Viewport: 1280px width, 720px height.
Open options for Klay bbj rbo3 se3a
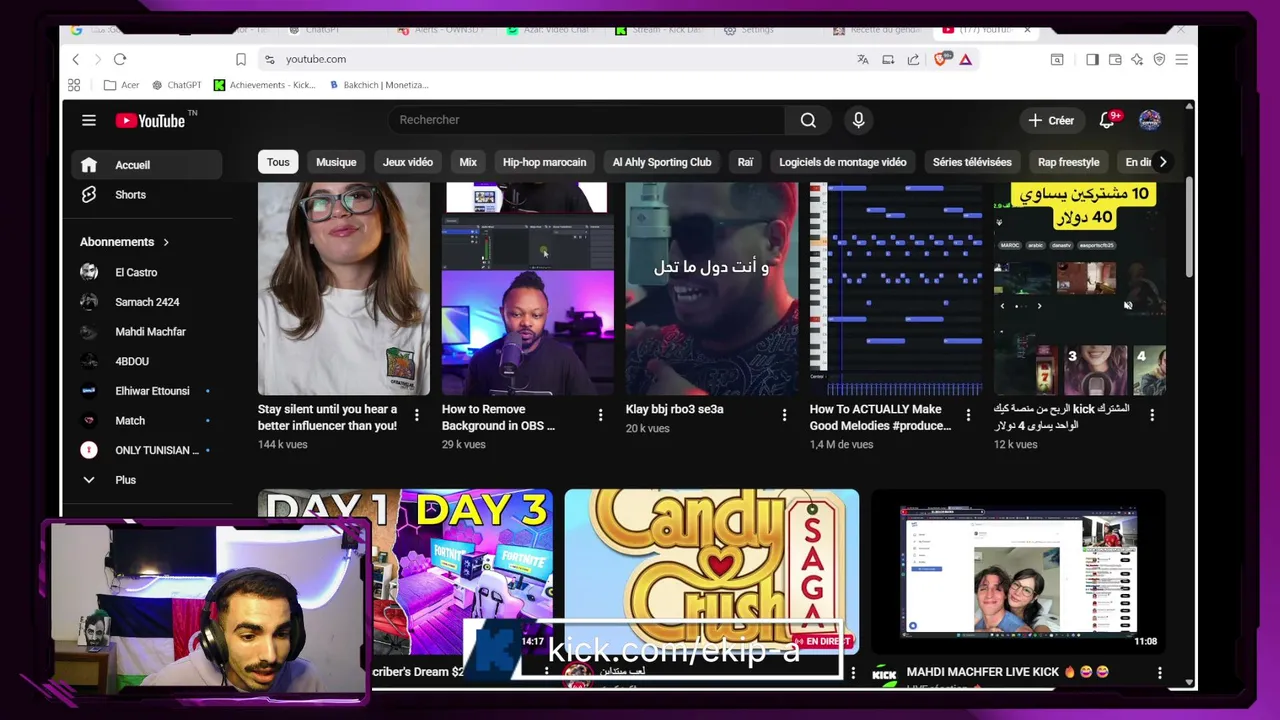(x=785, y=414)
